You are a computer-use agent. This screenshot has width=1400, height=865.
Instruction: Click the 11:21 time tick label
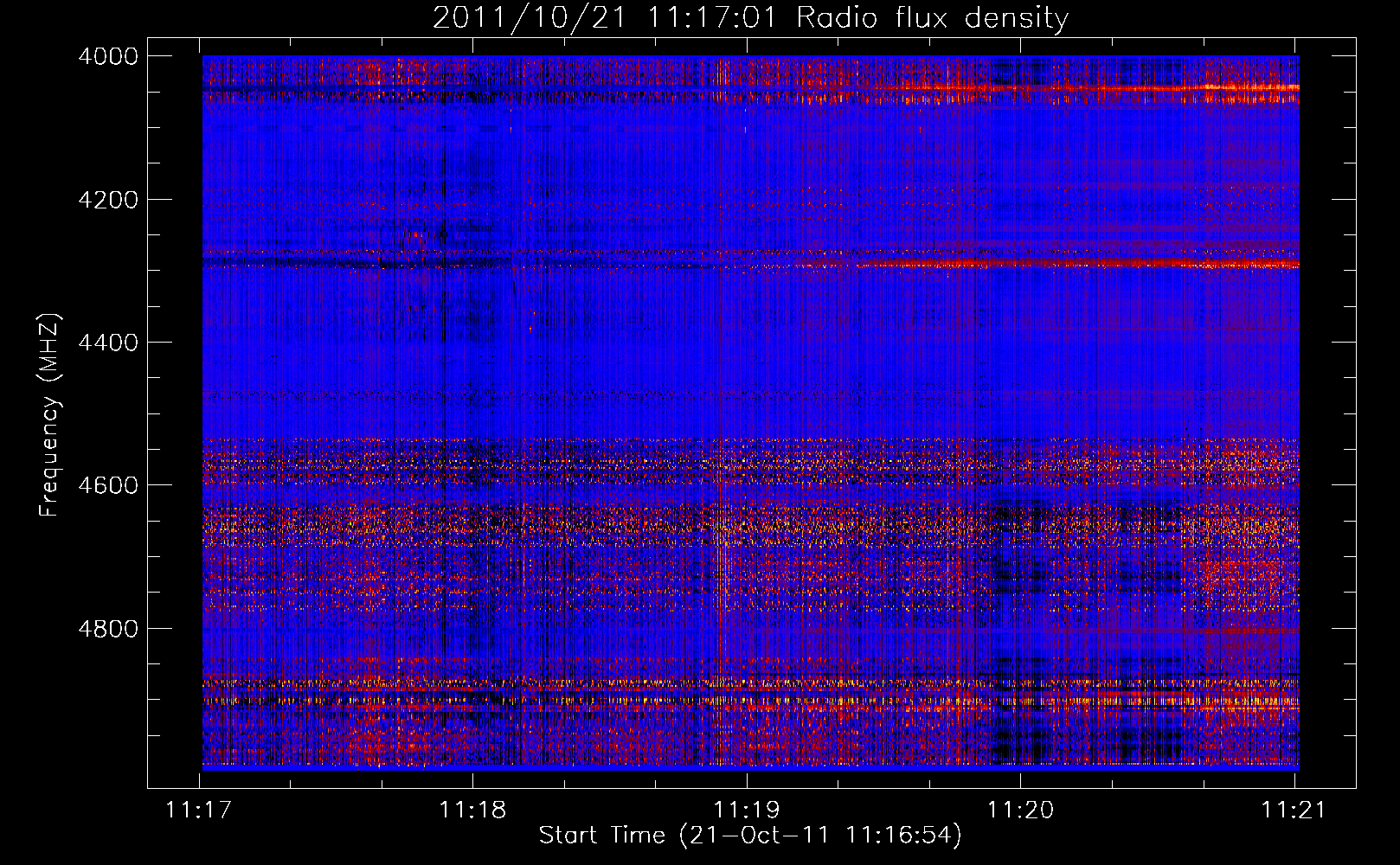tap(1294, 810)
